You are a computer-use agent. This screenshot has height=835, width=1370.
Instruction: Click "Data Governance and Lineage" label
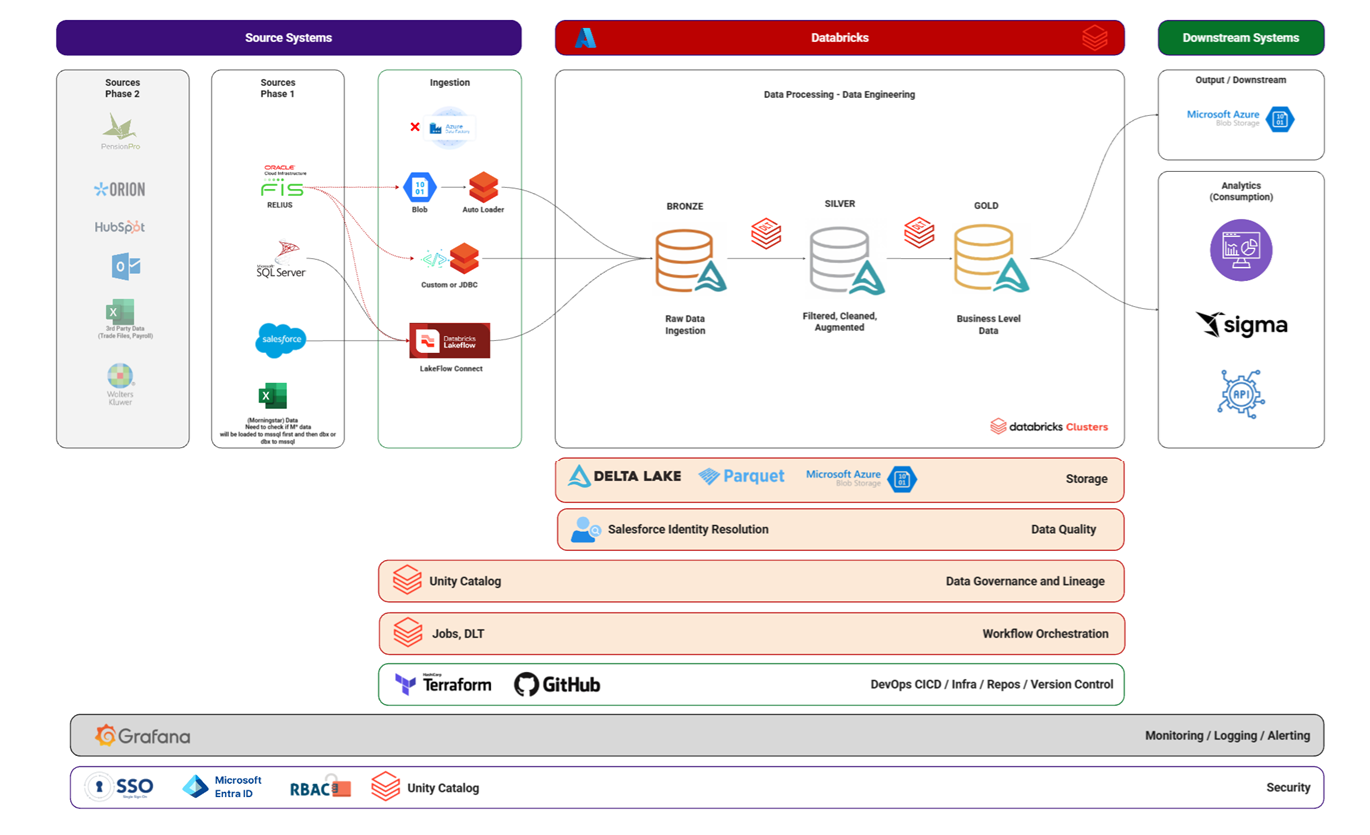click(x=1025, y=581)
